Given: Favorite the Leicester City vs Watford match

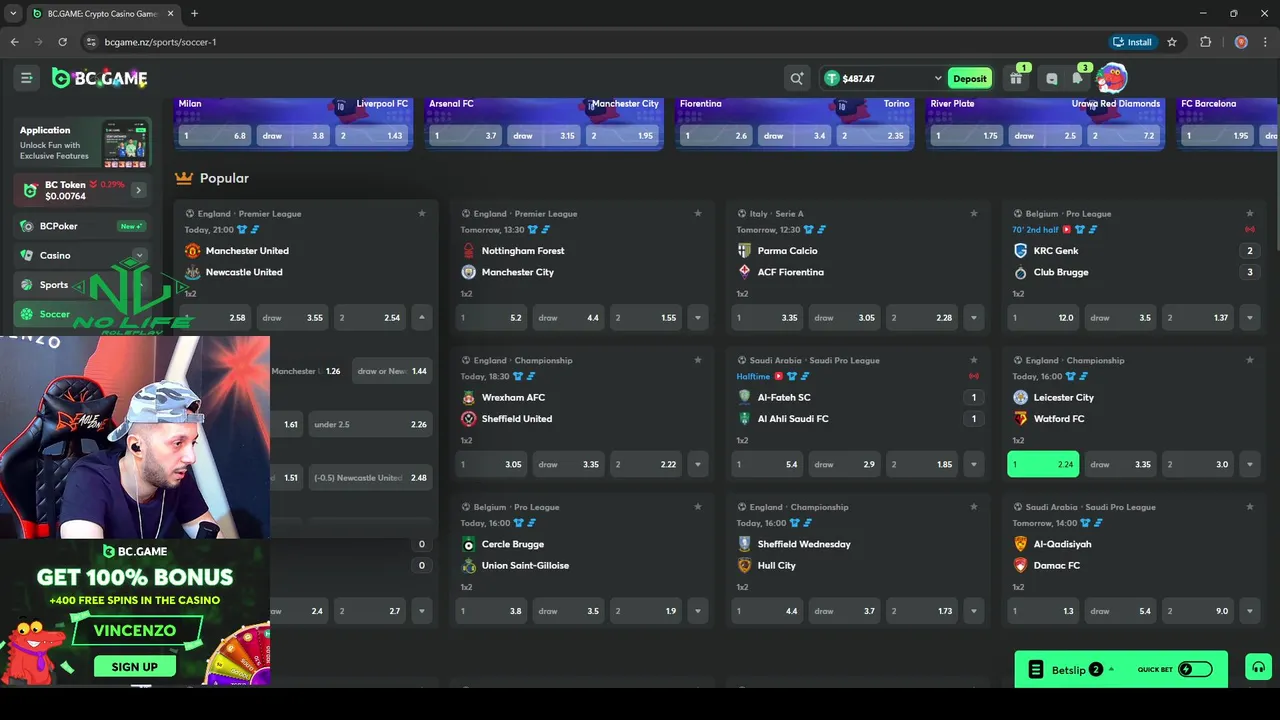Looking at the screenshot, I should click(x=1250, y=360).
